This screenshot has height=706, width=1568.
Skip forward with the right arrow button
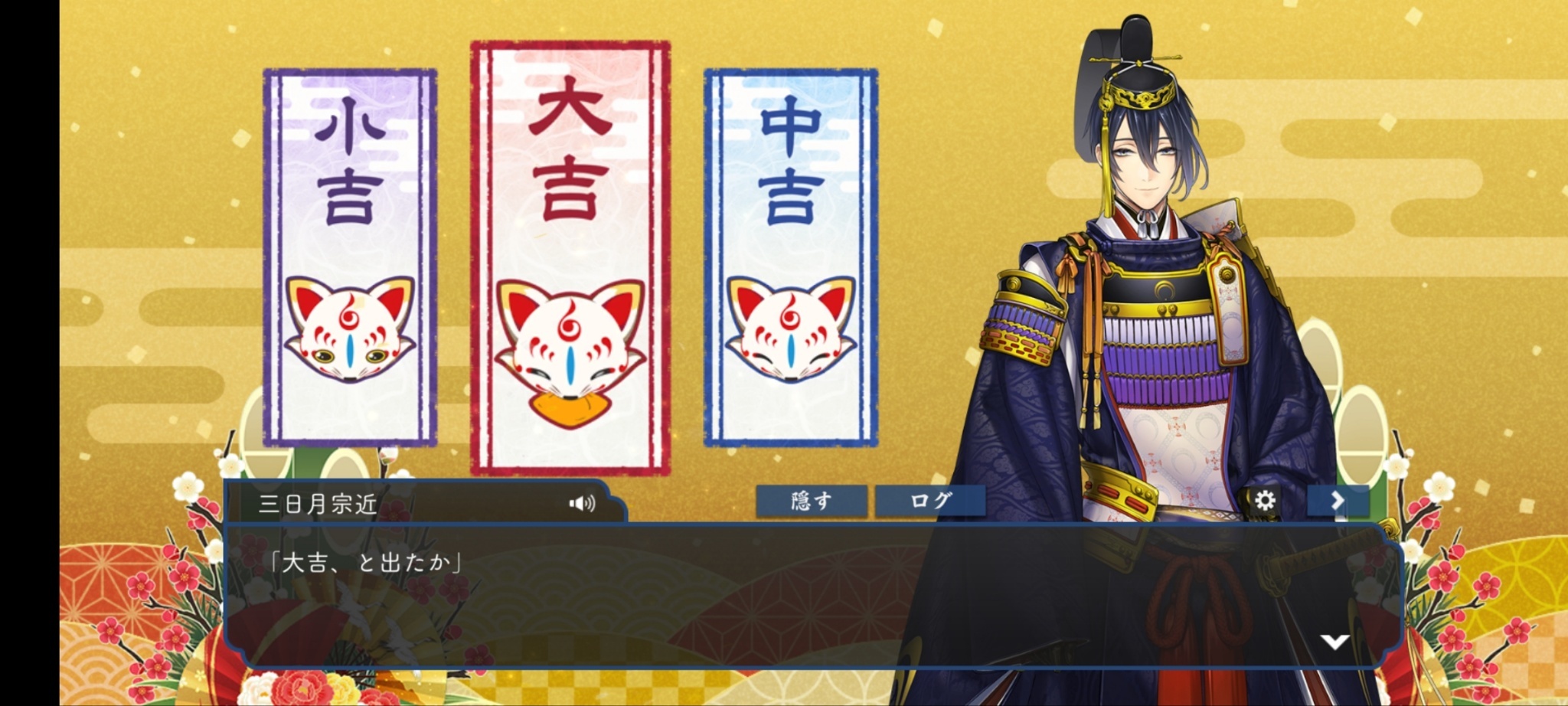coord(1338,501)
